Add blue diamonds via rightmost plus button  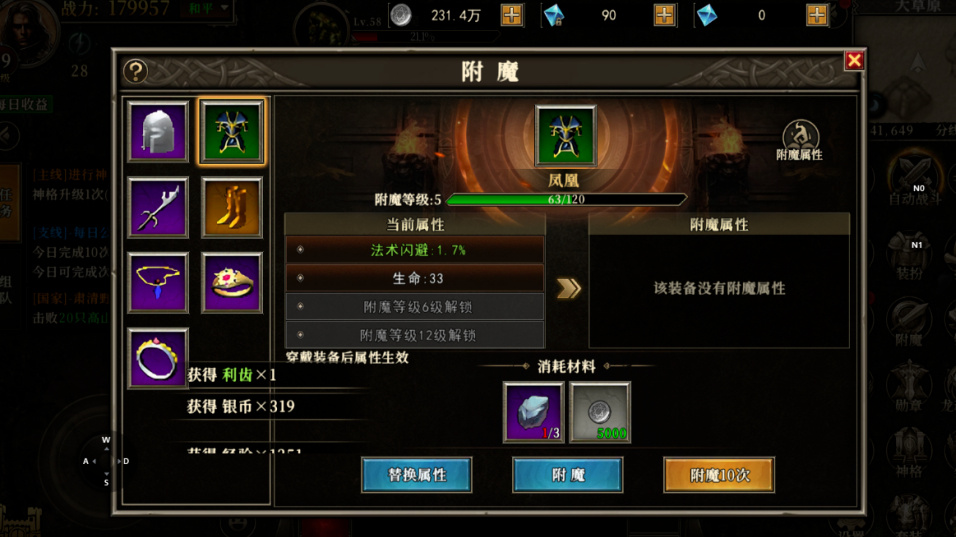click(x=816, y=15)
